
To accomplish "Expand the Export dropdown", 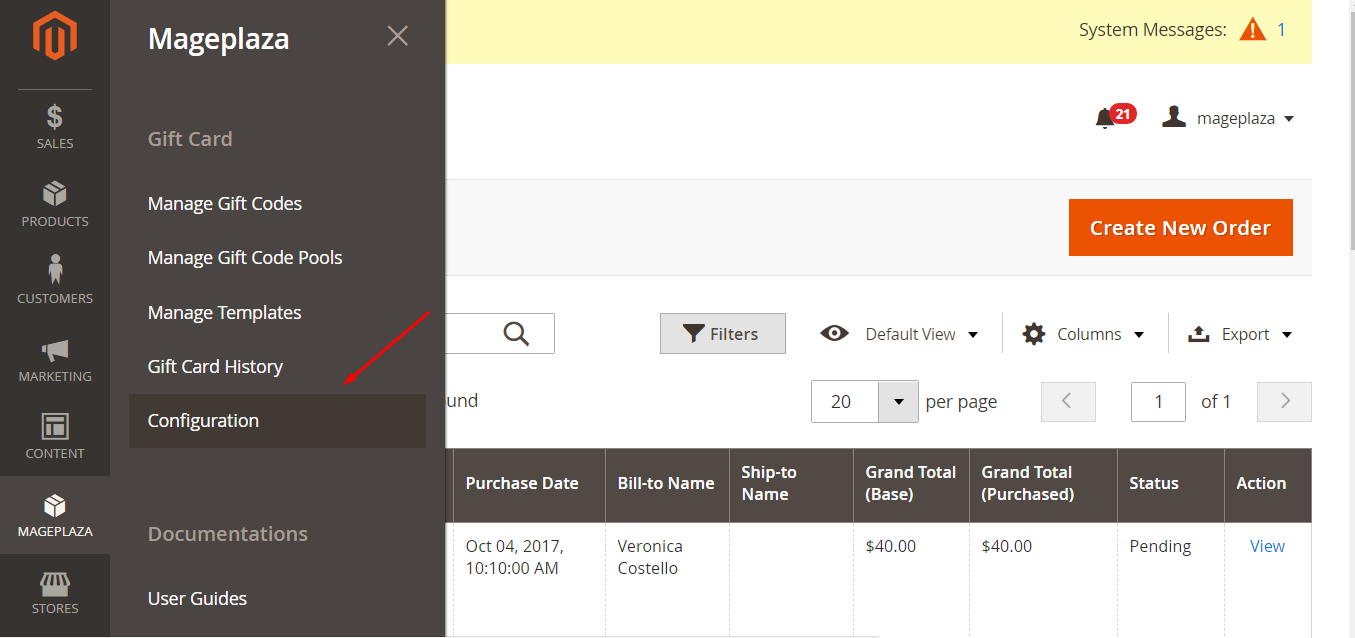I will (x=1240, y=334).
